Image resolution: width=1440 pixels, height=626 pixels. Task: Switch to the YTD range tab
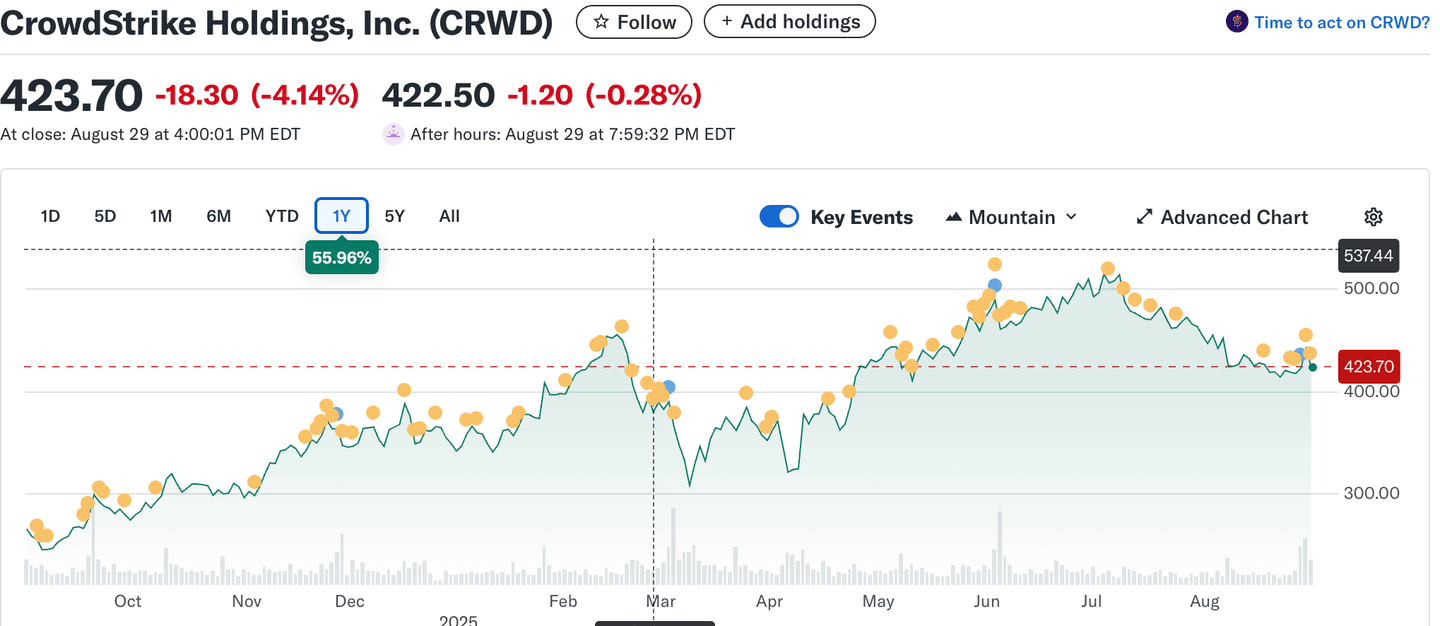point(282,215)
